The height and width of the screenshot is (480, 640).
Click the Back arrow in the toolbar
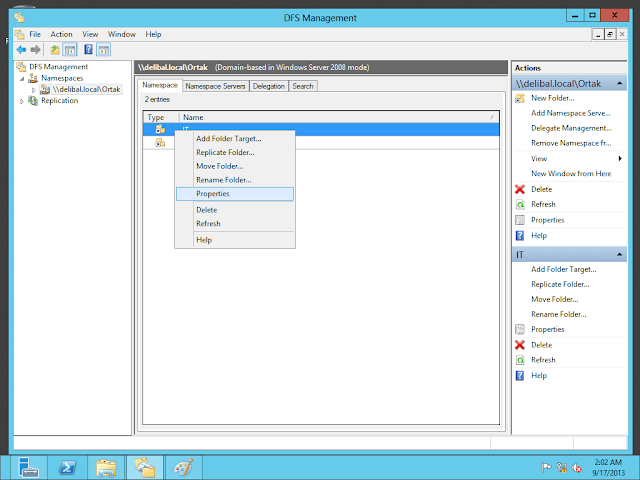pyautogui.click(x=21, y=49)
